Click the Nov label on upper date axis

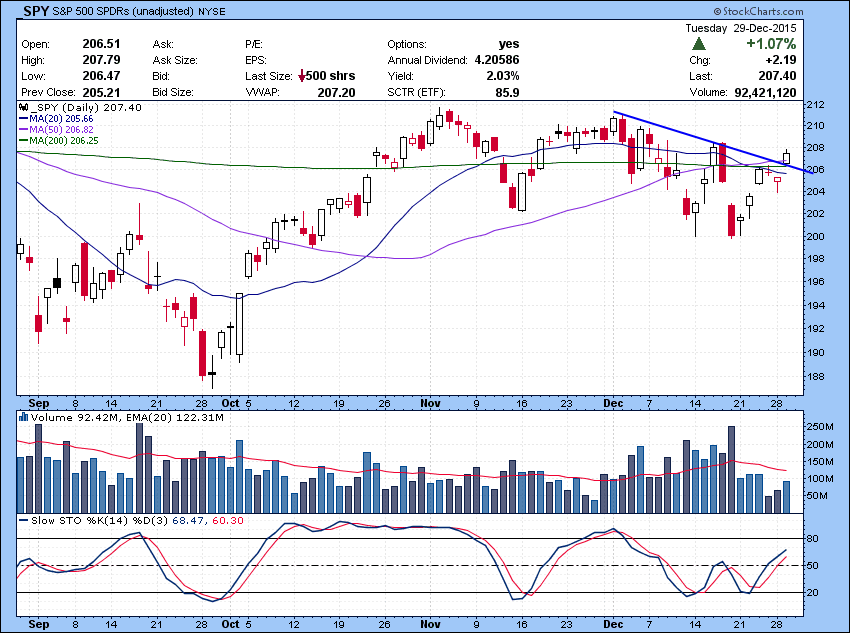click(x=430, y=403)
